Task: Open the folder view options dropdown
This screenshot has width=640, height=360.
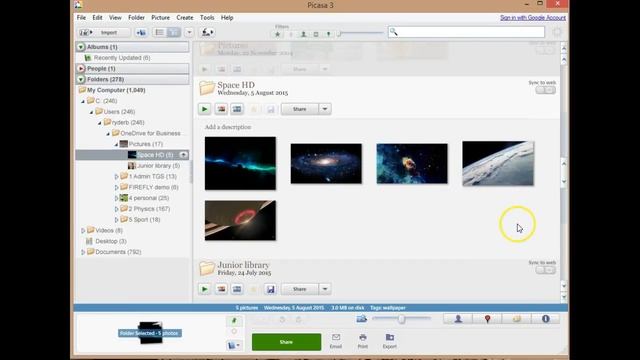Action: point(189,33)
